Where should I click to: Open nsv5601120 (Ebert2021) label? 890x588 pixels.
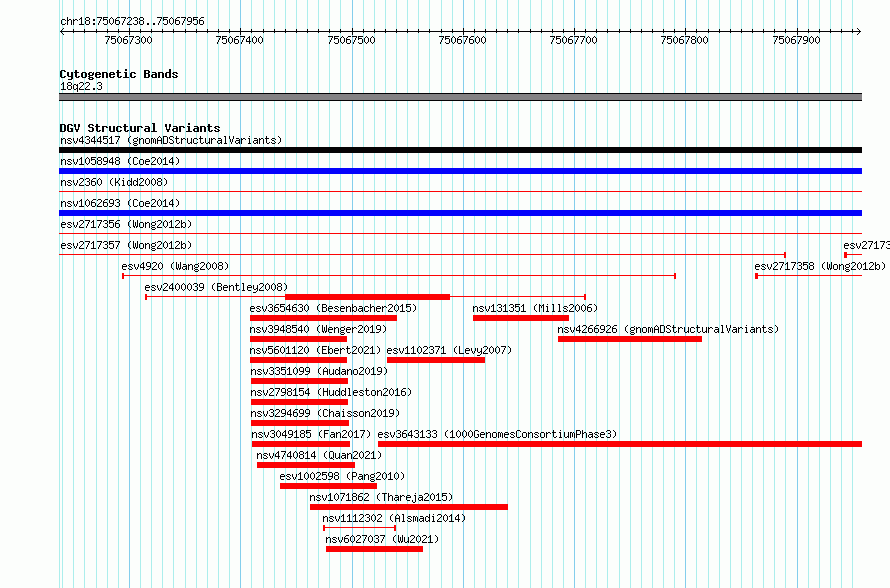[x=315, y=350]
